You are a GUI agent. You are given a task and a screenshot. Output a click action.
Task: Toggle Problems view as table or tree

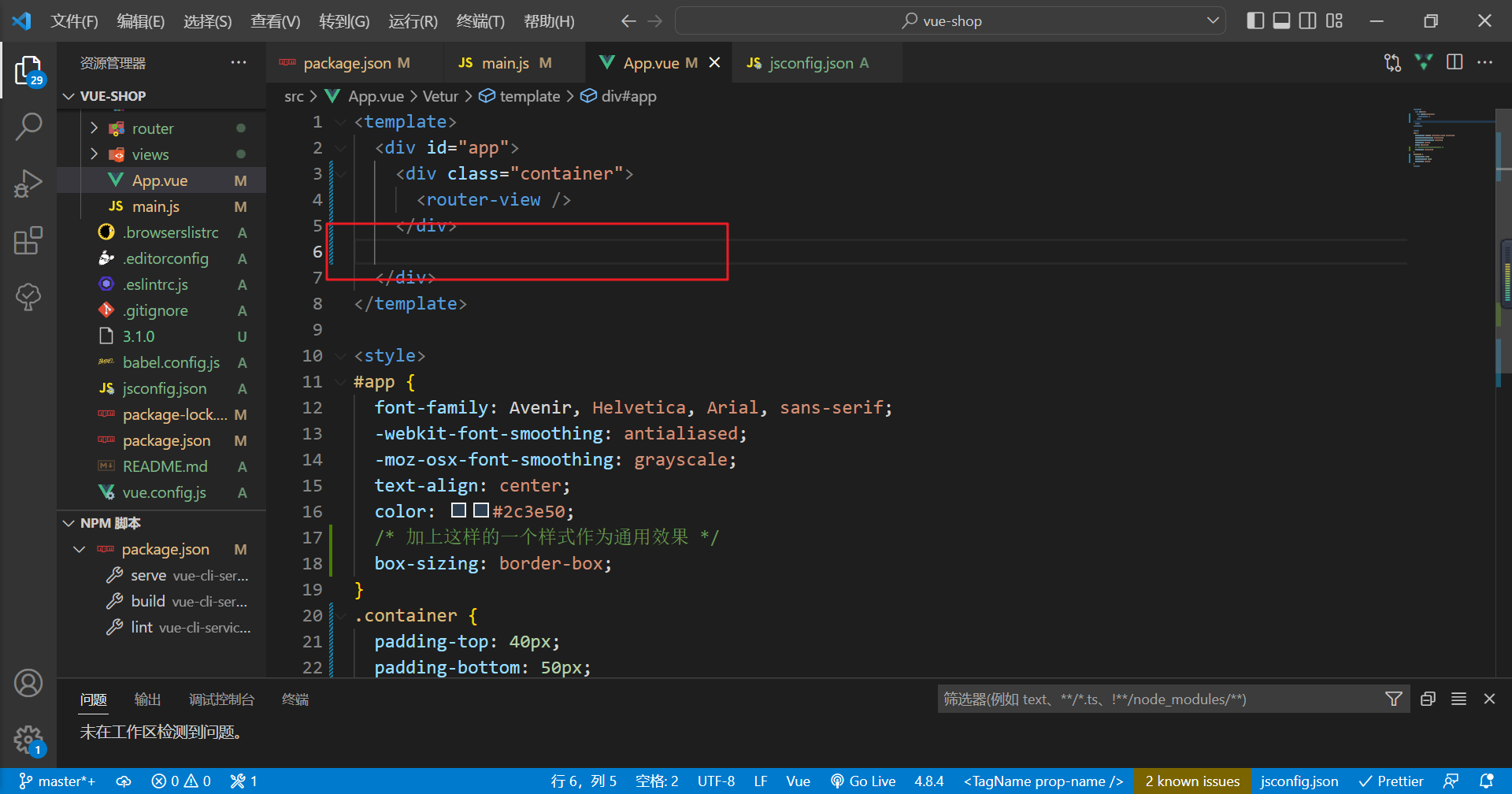pos(1458,699)
